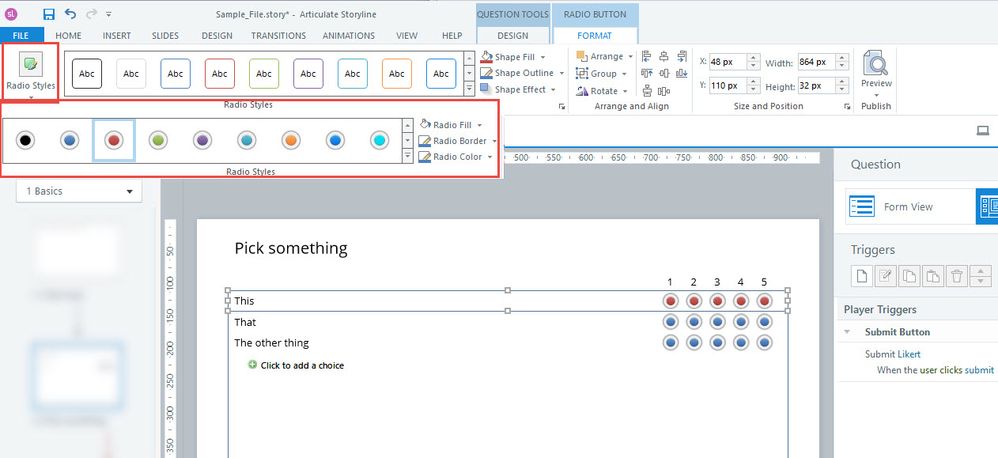Pick the black radio style swatch
Image resolution: width=998 pixels, height=458 pixels.
click(x=25, y=140)
